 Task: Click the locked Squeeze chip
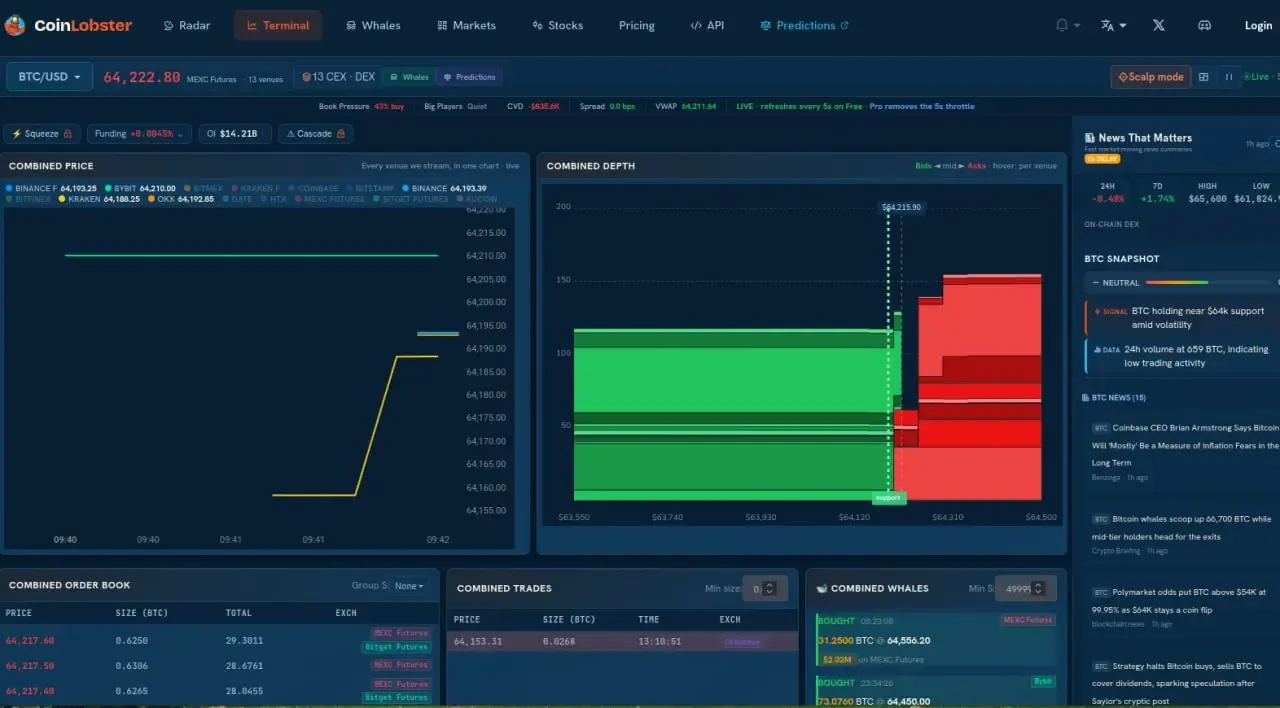(x=42, y=134)
